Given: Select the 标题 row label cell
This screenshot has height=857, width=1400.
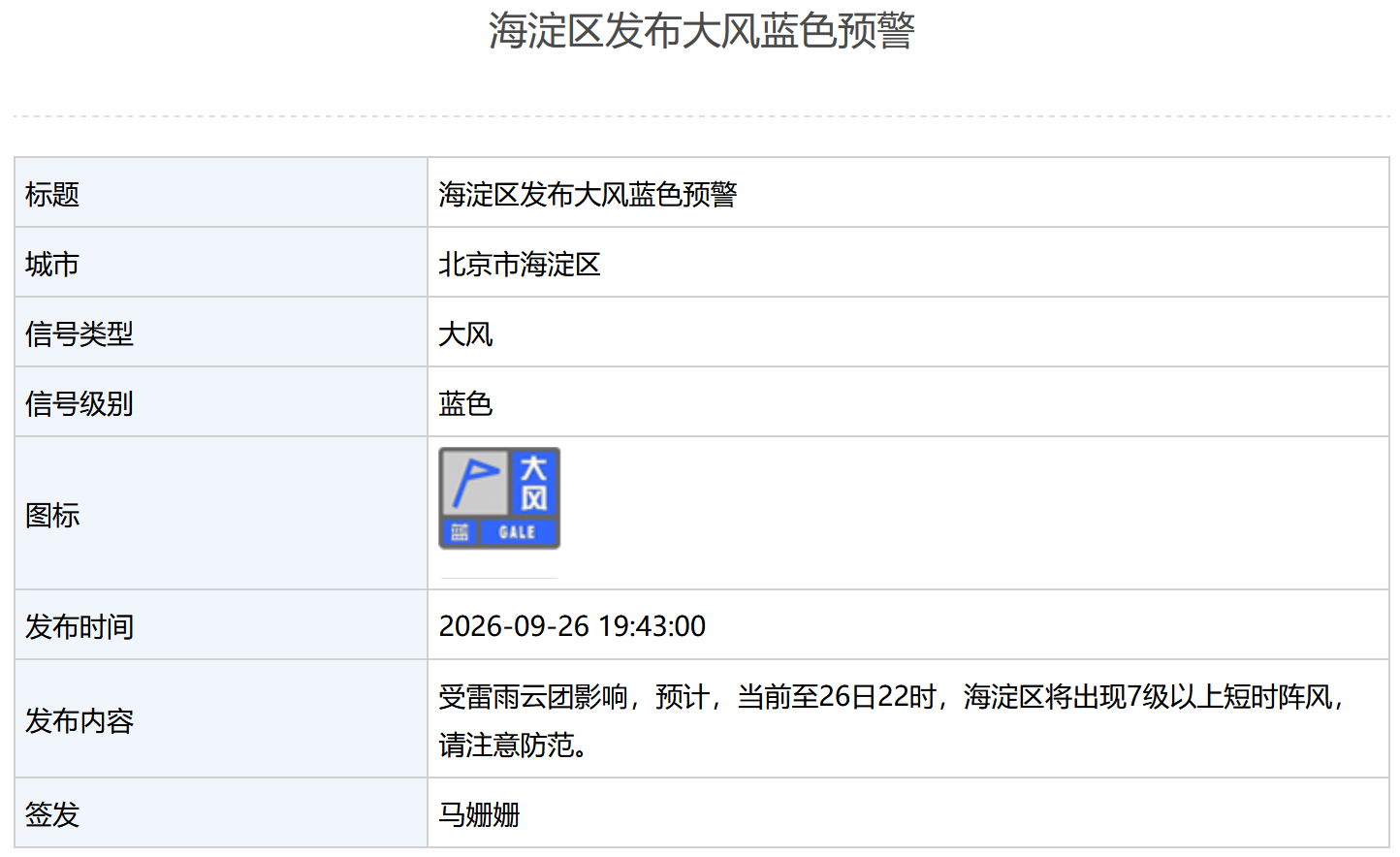Looking at the screenshot, I should click(221, 193).
